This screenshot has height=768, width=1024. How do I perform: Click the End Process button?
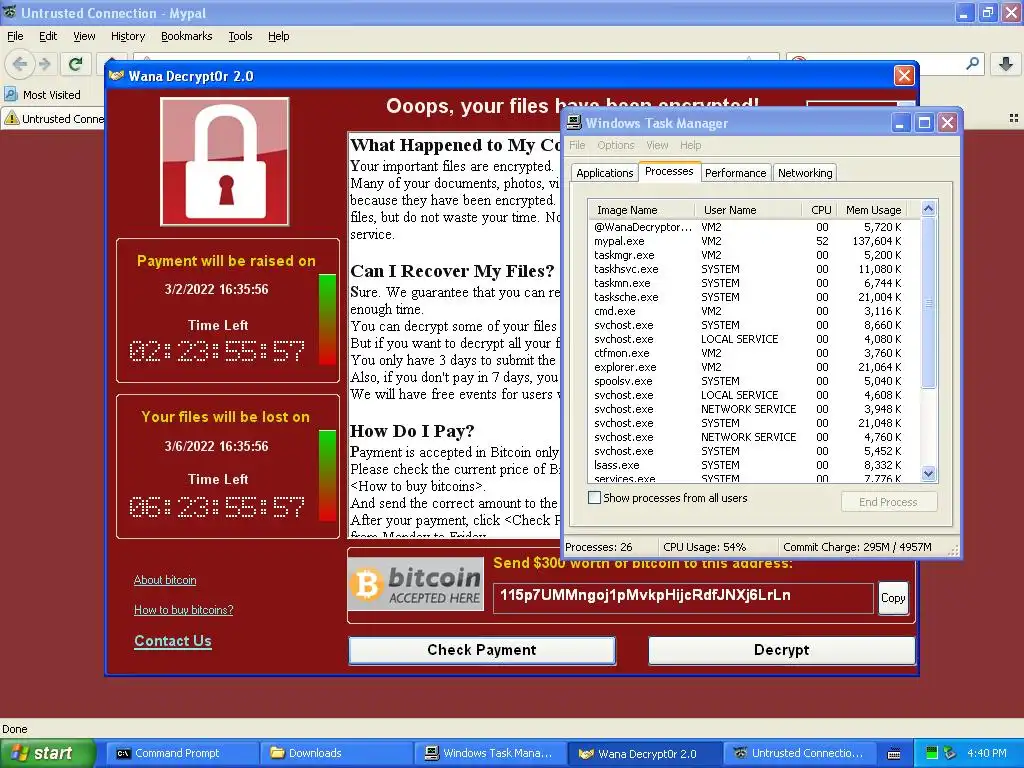[x=888, y=502]
